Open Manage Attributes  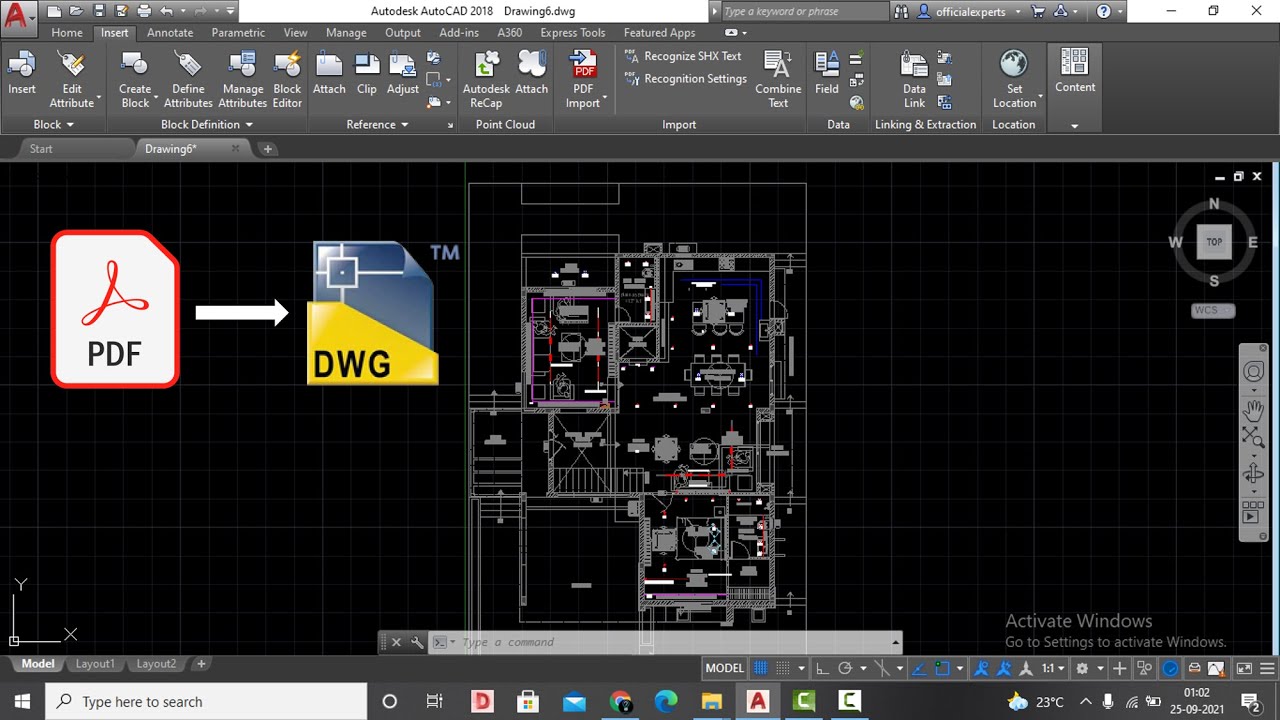coord(243,80)
